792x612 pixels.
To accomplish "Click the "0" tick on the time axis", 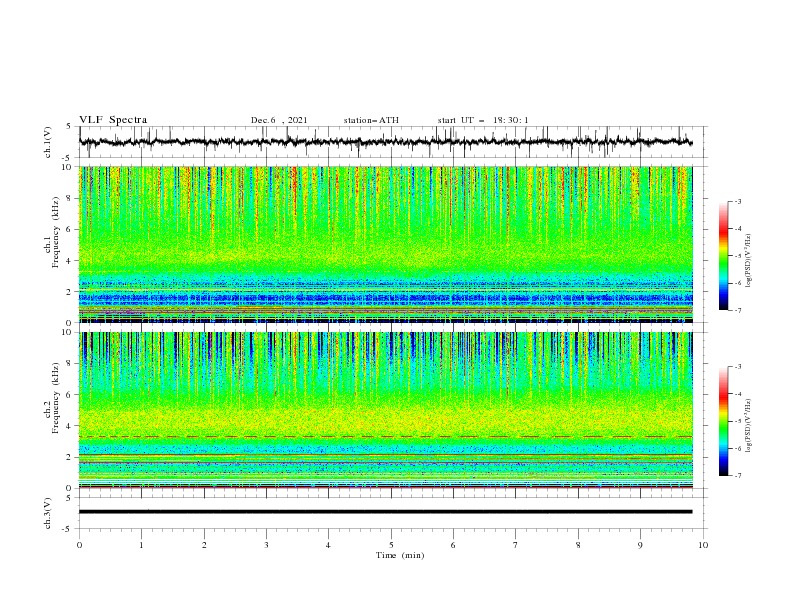I will 79,545.
